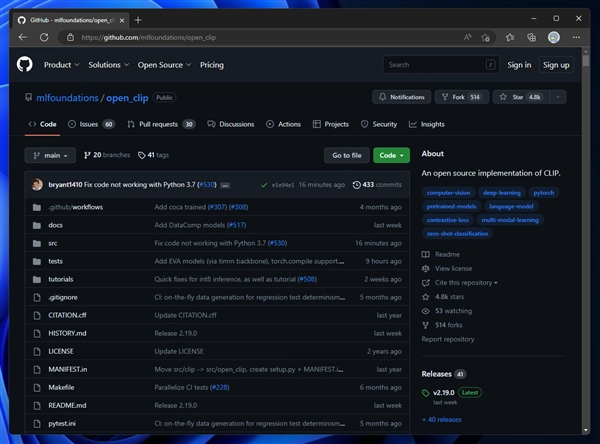Open the browser collections icon
The height and width of the screenshot is (444, 600).
[x=531, y=37]
